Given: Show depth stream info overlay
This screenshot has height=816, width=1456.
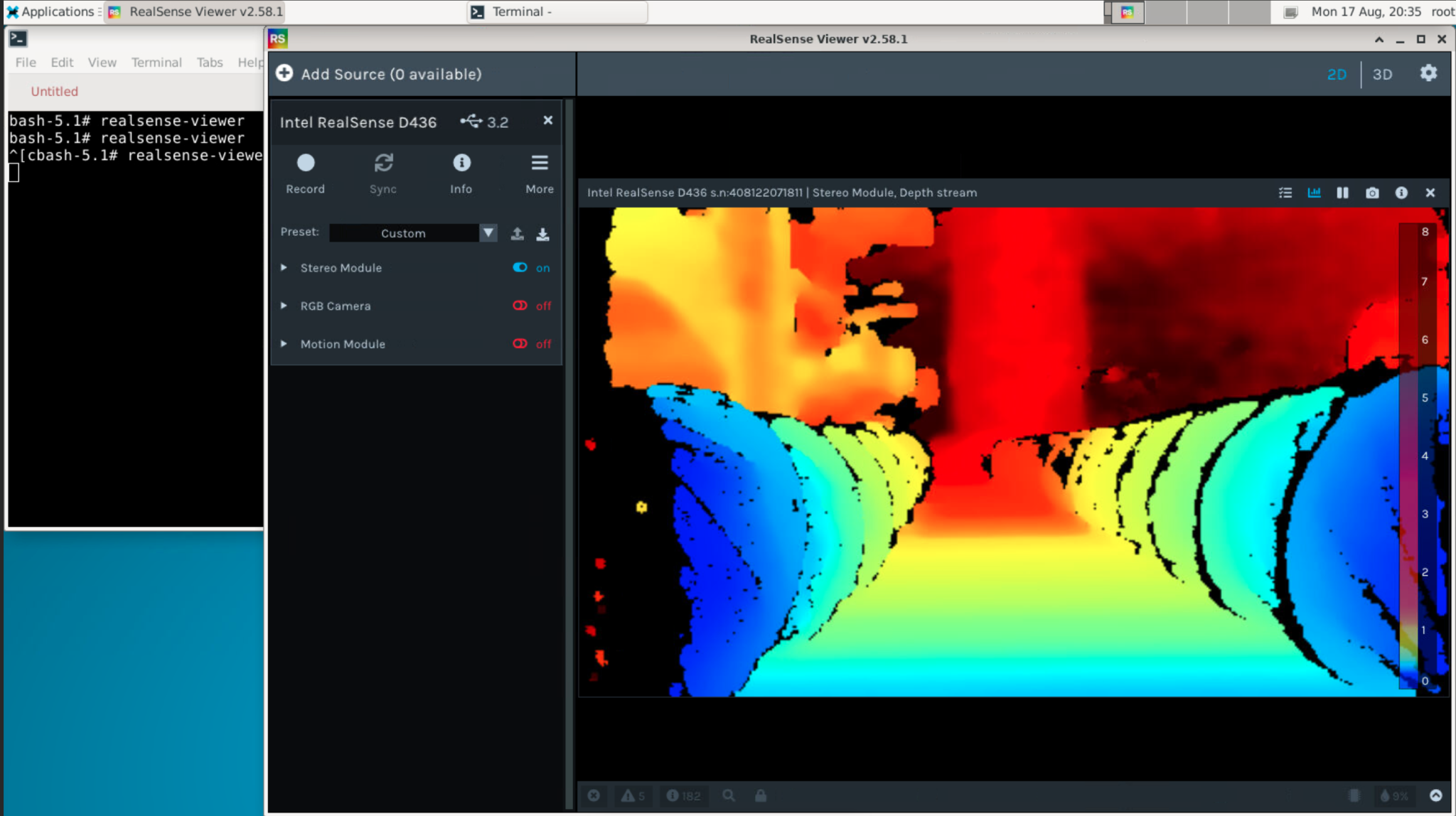Looking at the screenshot, I should coord(1401,193).
